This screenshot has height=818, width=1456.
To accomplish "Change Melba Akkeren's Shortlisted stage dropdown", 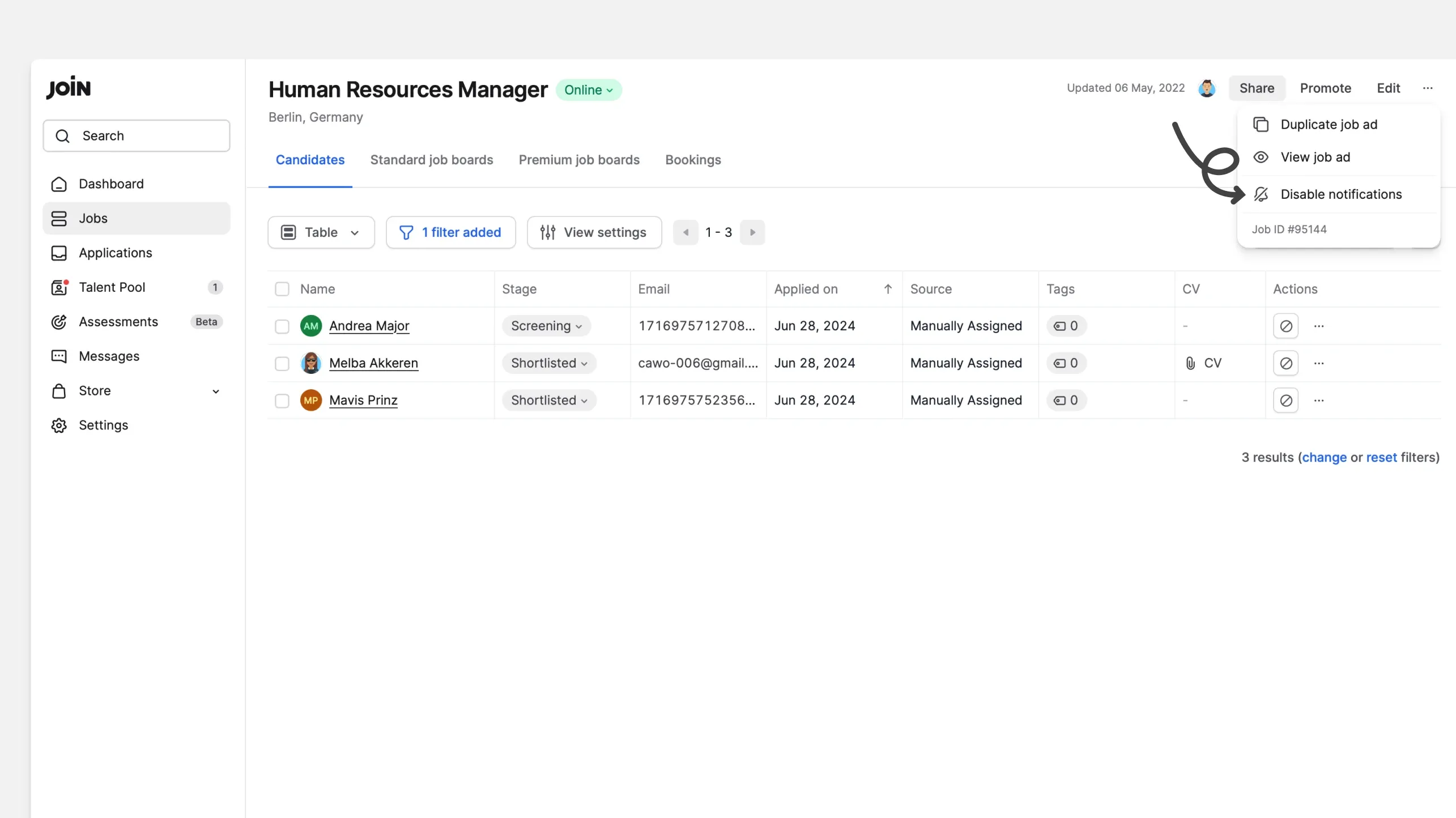I will (x=549, y=363).
